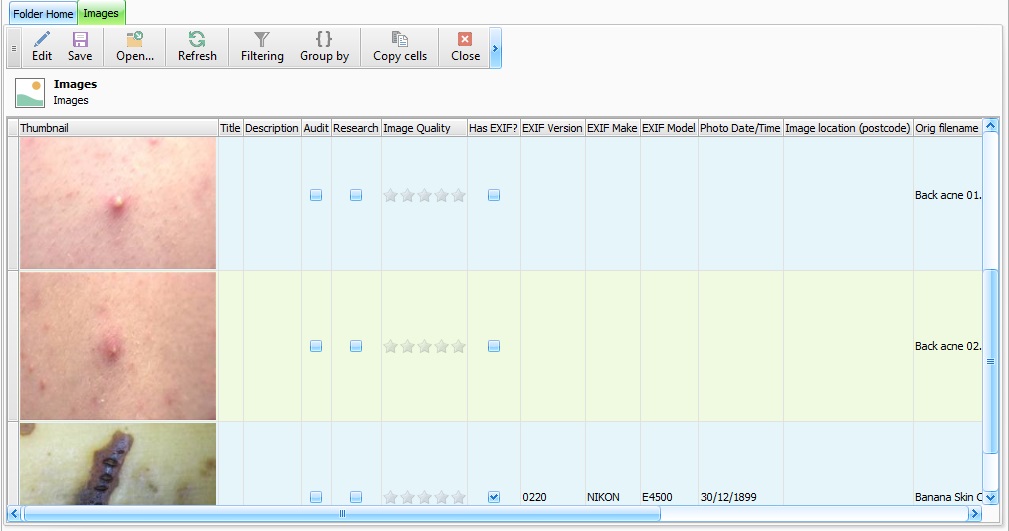
Task: Switch to the Folder Home tab
Action: 43,14
